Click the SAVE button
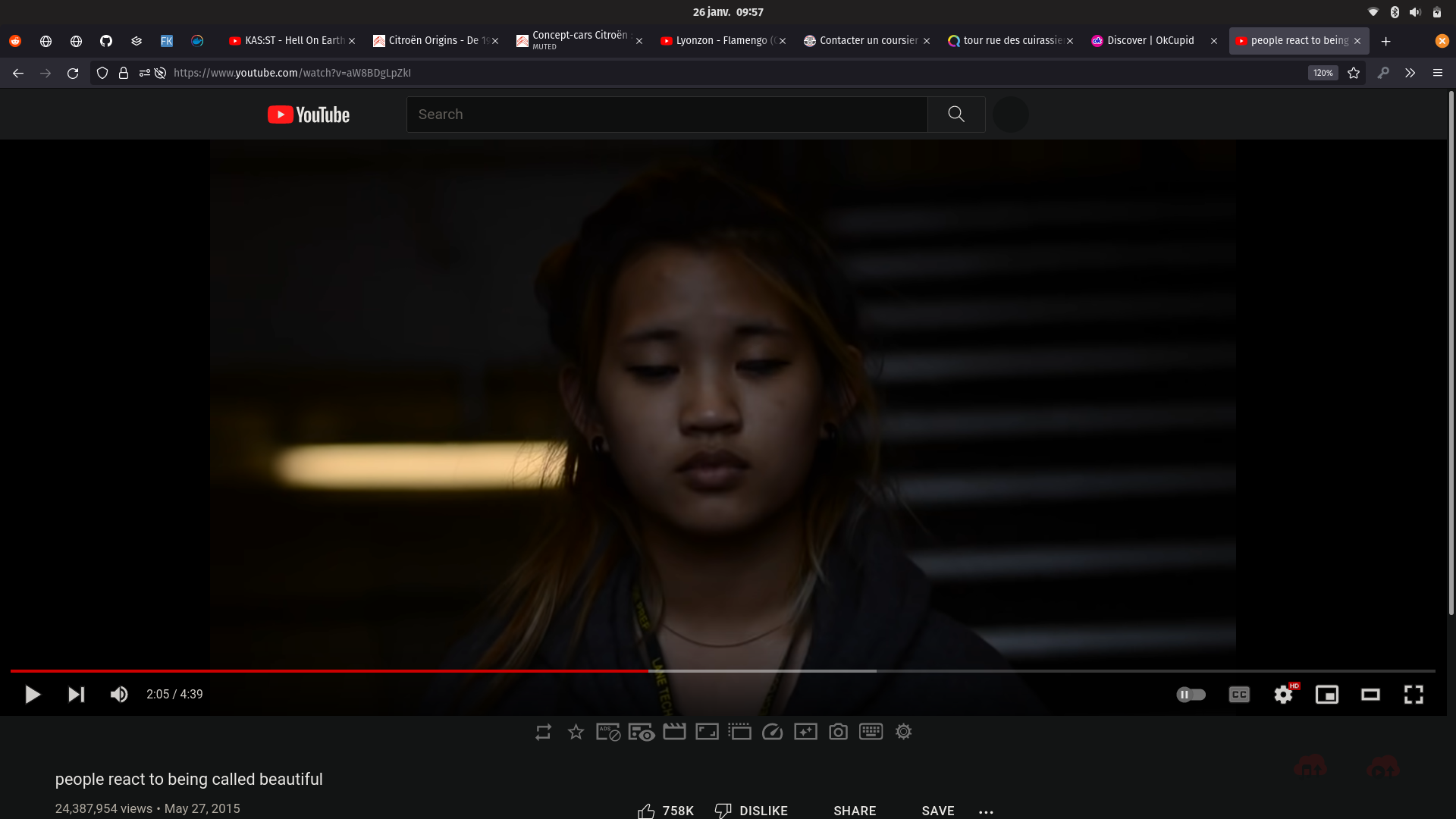The image size is (1456, 819). tap(938, 811)
